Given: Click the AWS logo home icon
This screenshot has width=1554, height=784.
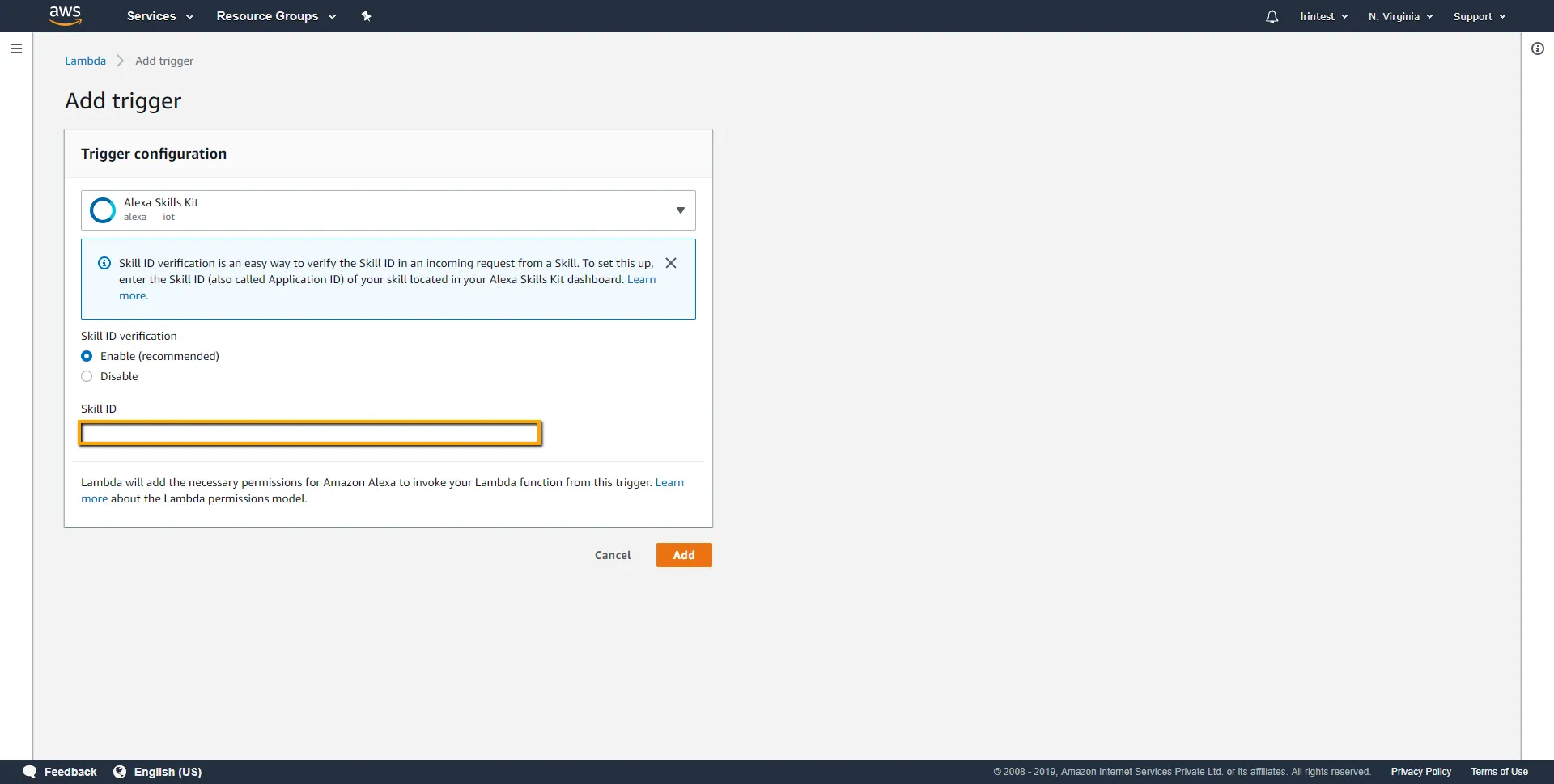Looking at the screenshot, I should pos(65,15).
